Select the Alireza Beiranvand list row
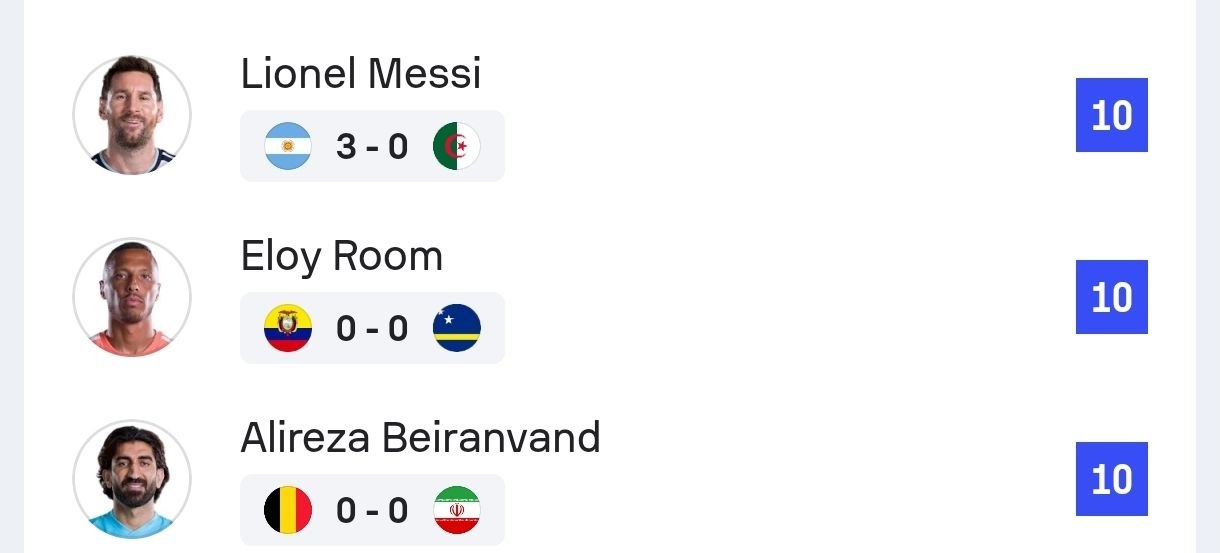 point(610,479)
